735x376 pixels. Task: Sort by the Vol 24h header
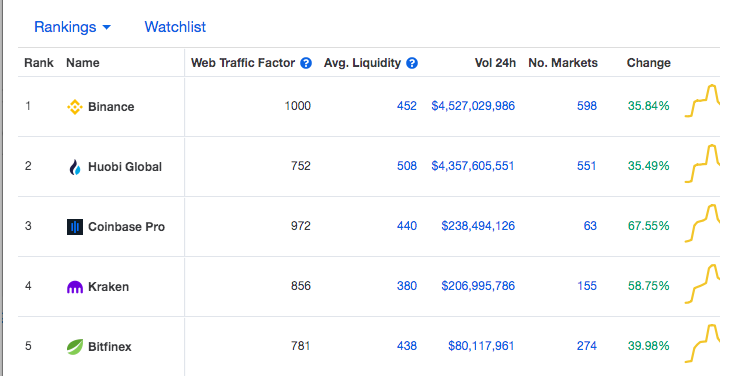[495, 63]
